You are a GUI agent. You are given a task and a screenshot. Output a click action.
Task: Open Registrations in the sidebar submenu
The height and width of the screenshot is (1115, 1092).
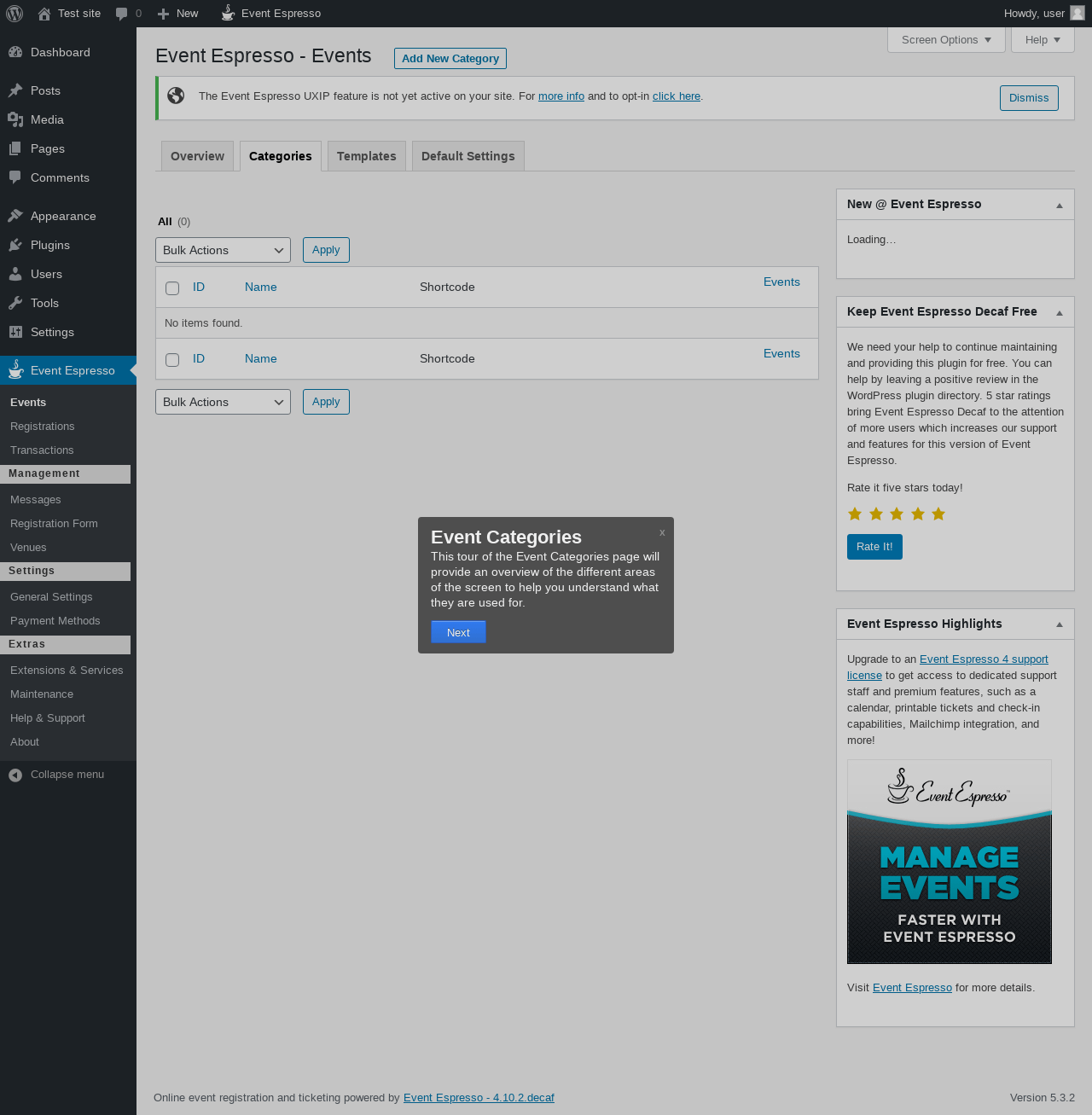click(x=43, y=427)
